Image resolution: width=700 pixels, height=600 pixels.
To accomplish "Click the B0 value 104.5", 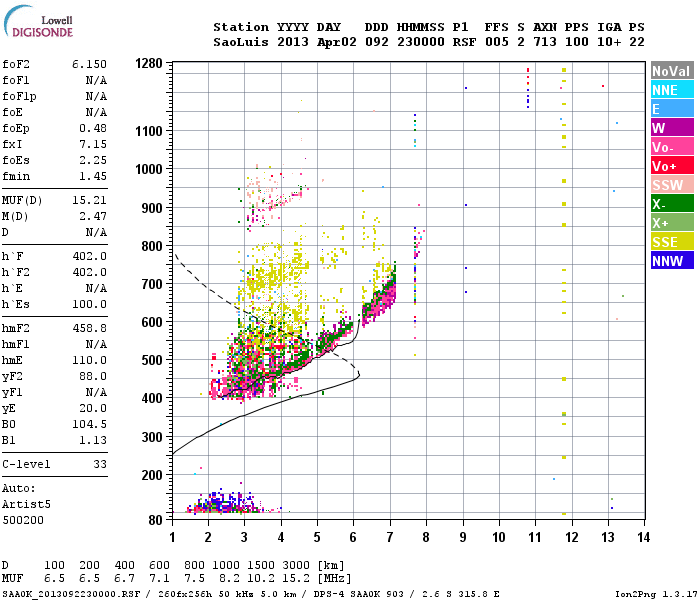I will (89, 425).
